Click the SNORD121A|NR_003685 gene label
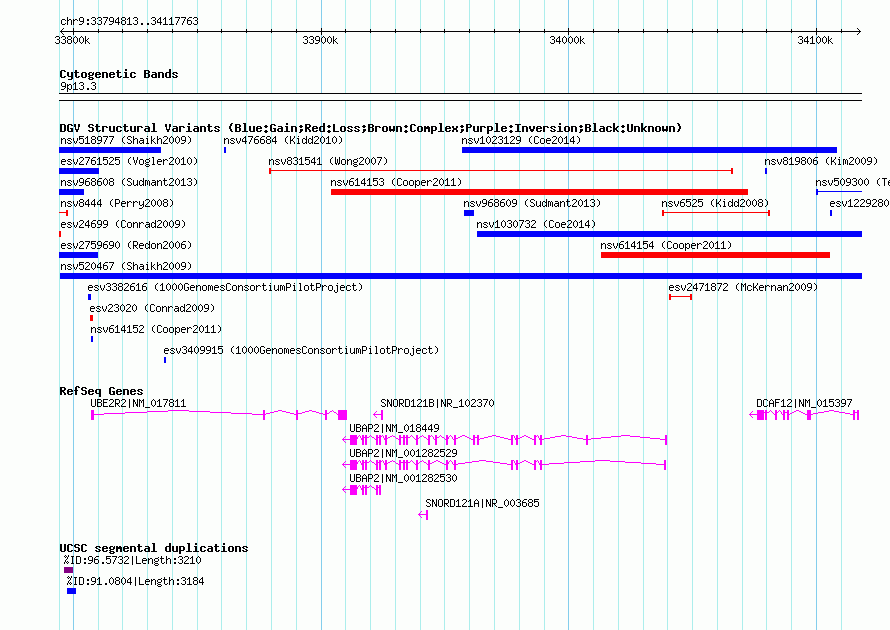Screen dimensions: 890x630 [482, 503]
